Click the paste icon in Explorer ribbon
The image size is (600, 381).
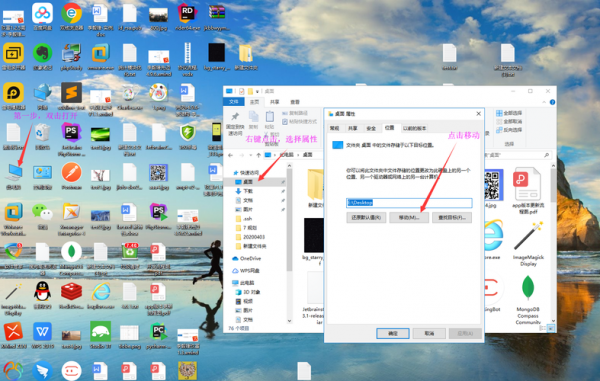pyautogui.click(x=269, y=117)
